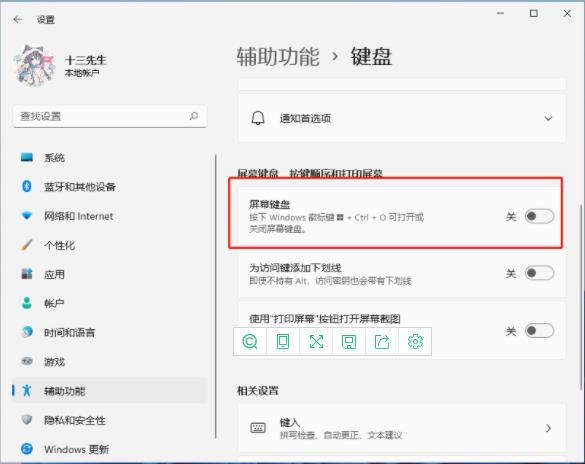Click the main pane vertical scrollbar
The image size is (585, 464).
tap(581, 297)
